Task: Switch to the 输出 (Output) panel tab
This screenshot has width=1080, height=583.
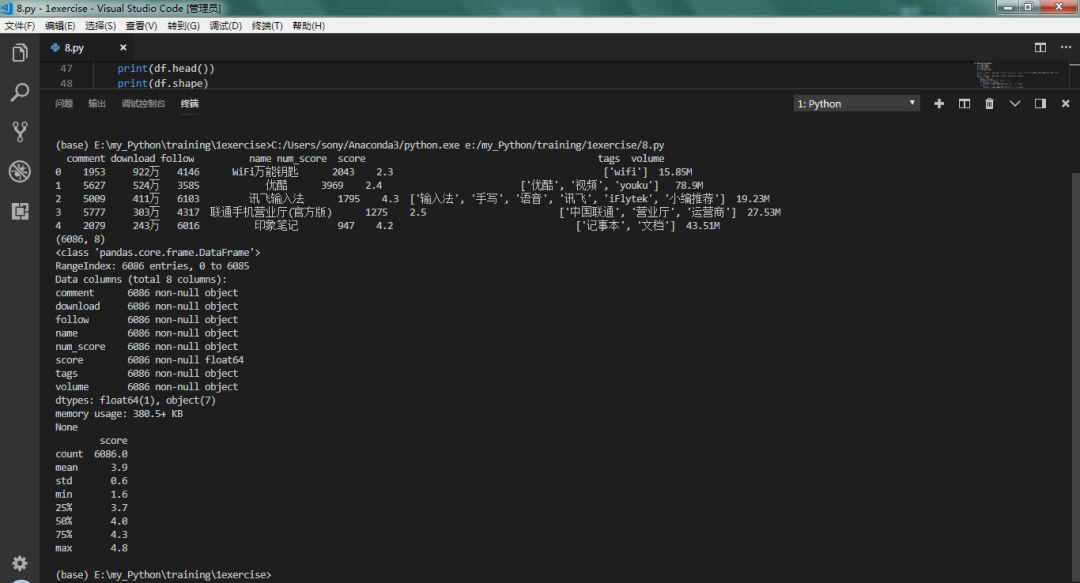Action: tap(97, 103)
